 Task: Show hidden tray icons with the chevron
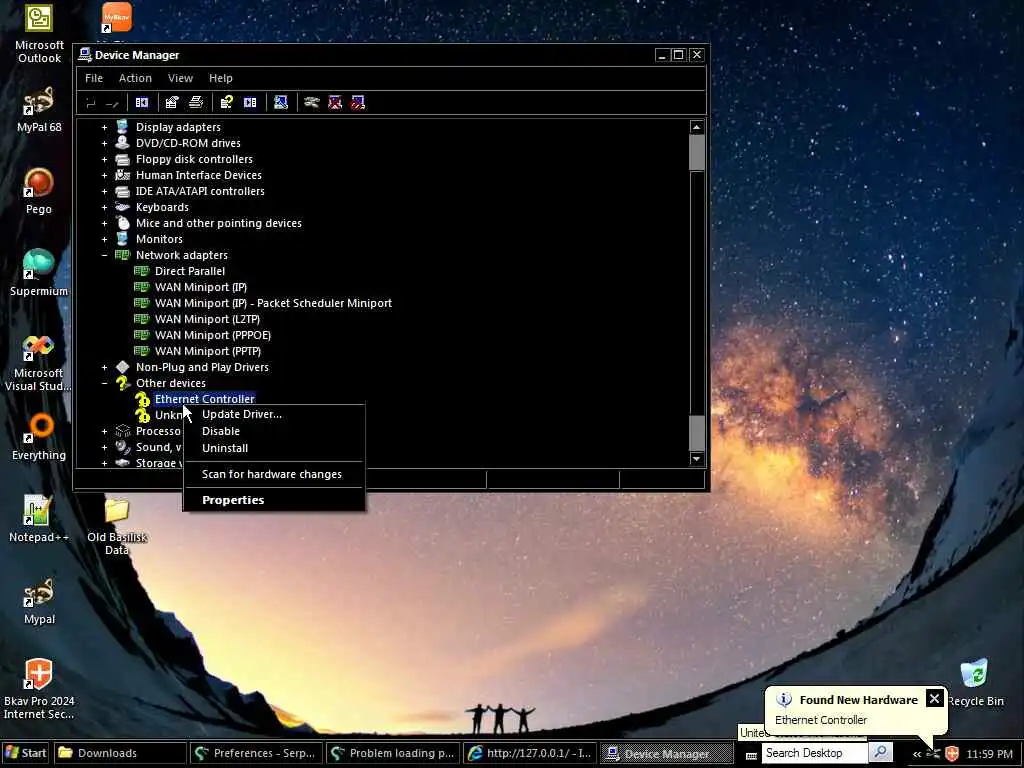click(x=917, y=754)
